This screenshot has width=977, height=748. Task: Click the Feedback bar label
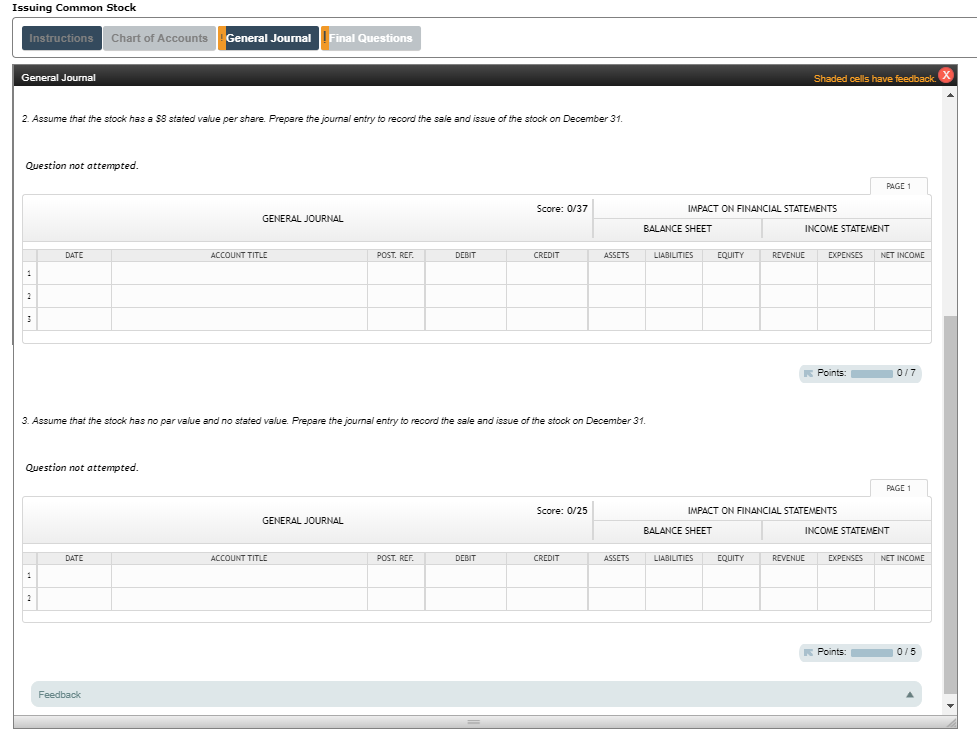pos(58,694)
